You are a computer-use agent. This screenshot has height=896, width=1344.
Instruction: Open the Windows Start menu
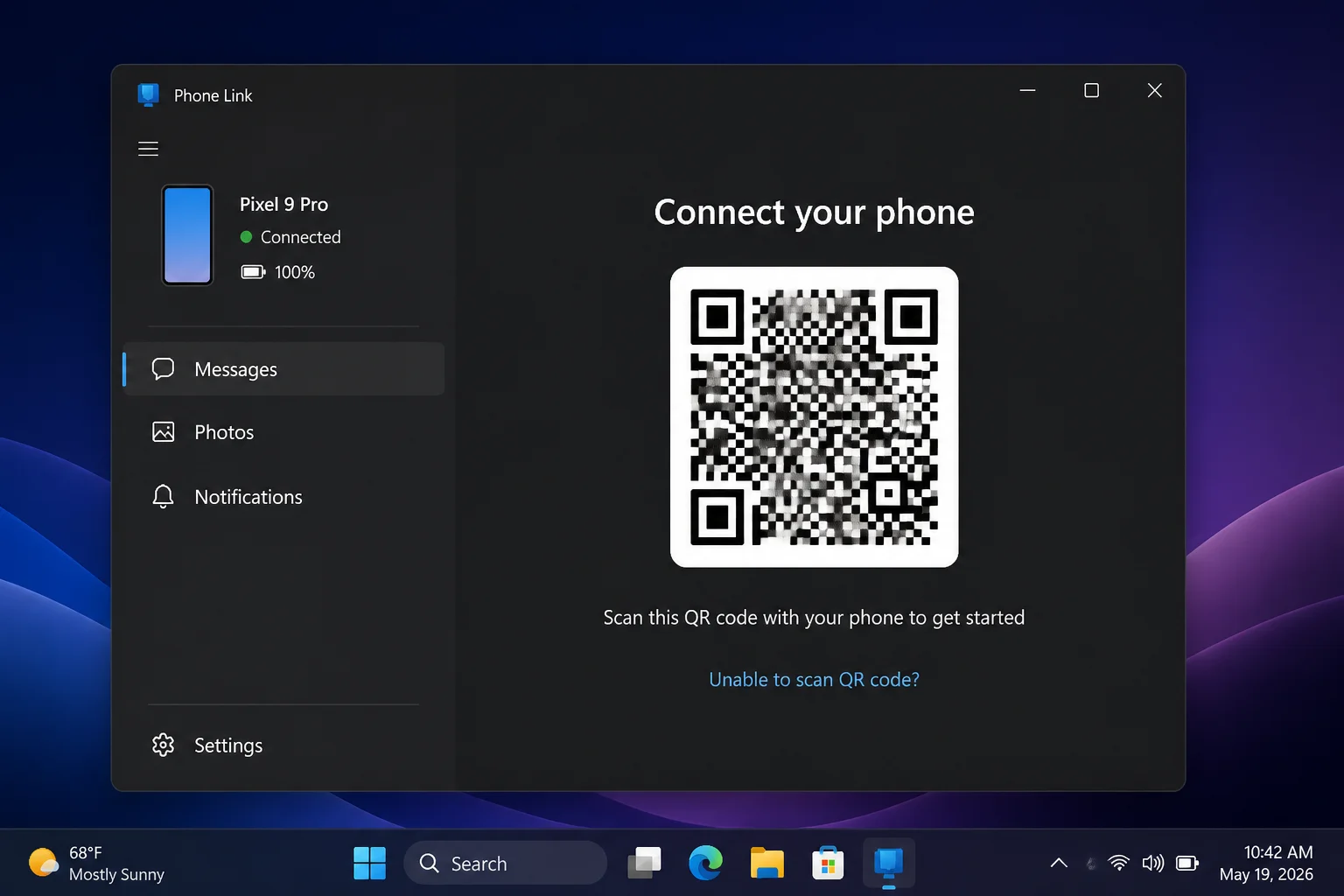click(369, 863)
